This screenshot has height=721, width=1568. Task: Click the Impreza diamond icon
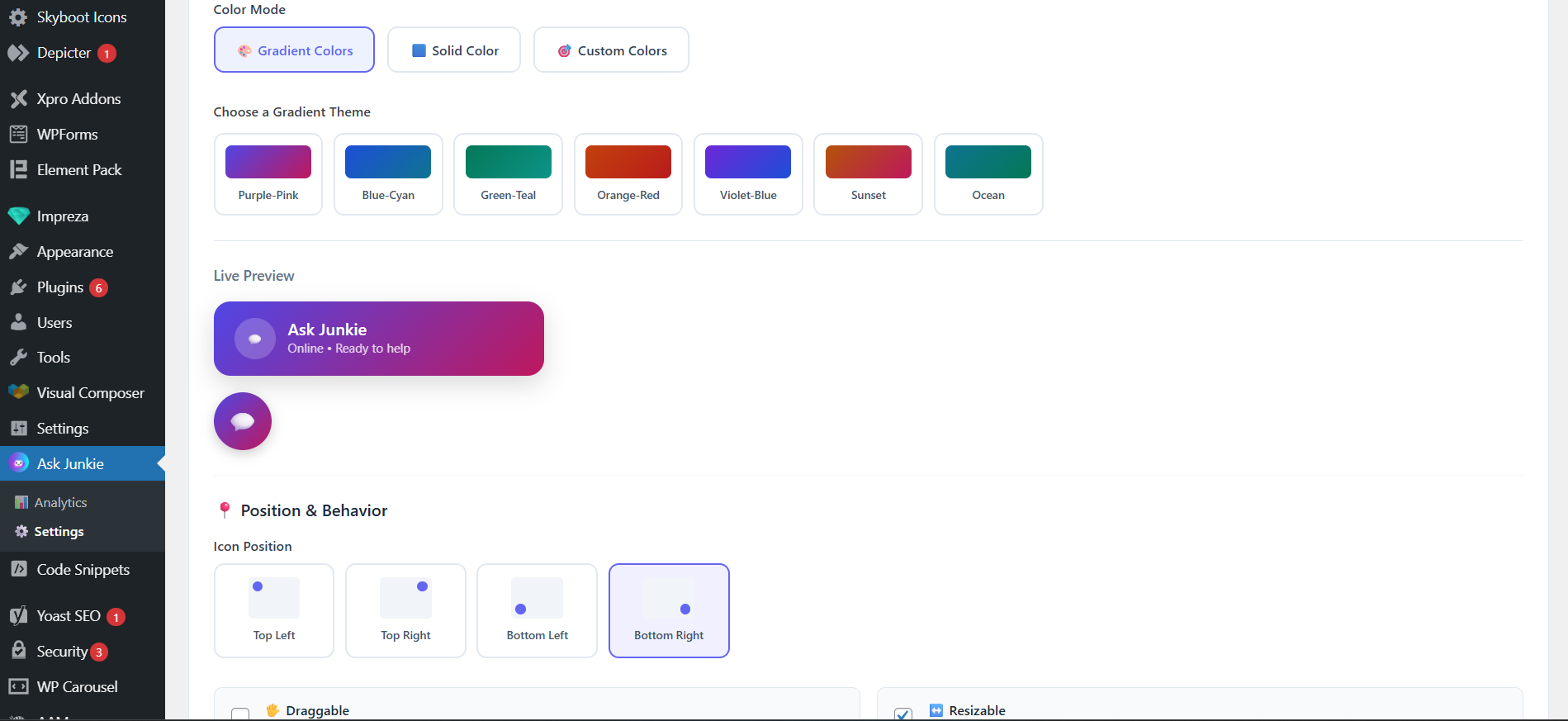[18, 216]
